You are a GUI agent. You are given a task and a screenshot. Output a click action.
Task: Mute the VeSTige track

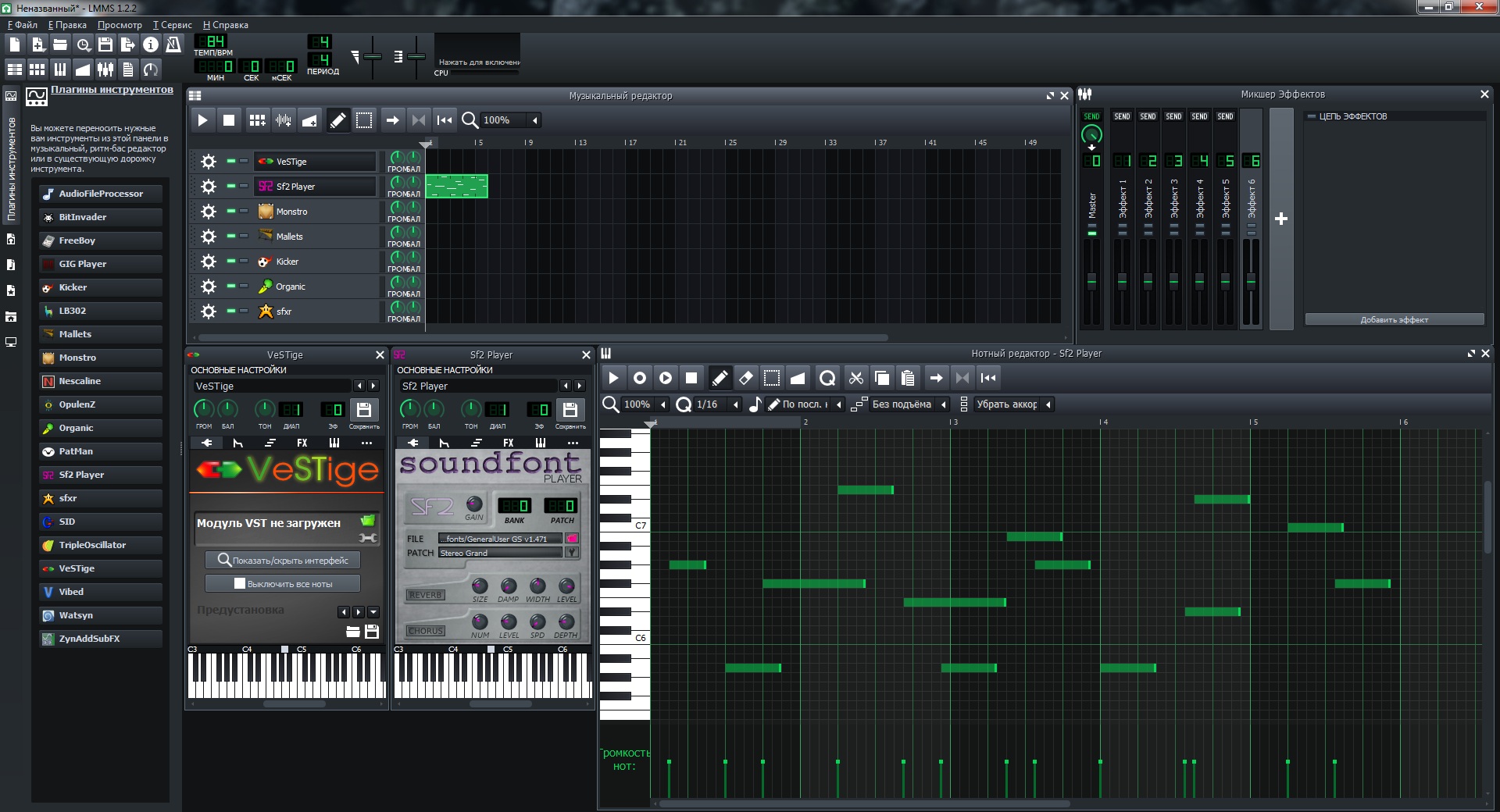tap(231, 161)
